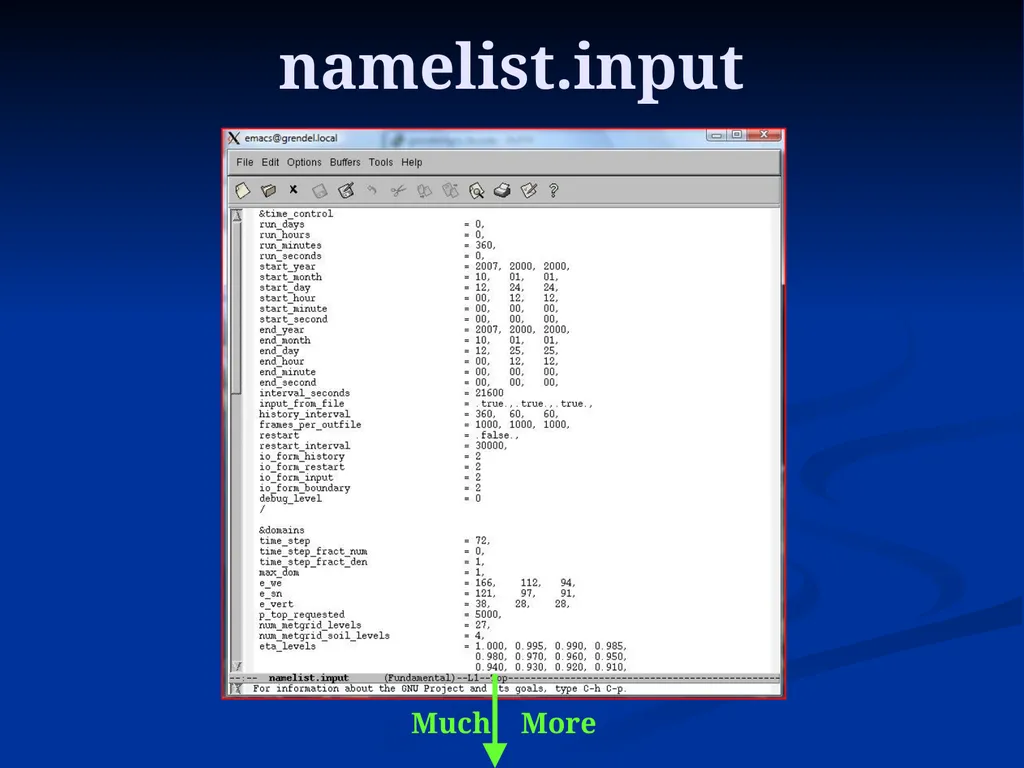
Task: Click the namelist.input buffer name in mode line
Action: [308, 678]
